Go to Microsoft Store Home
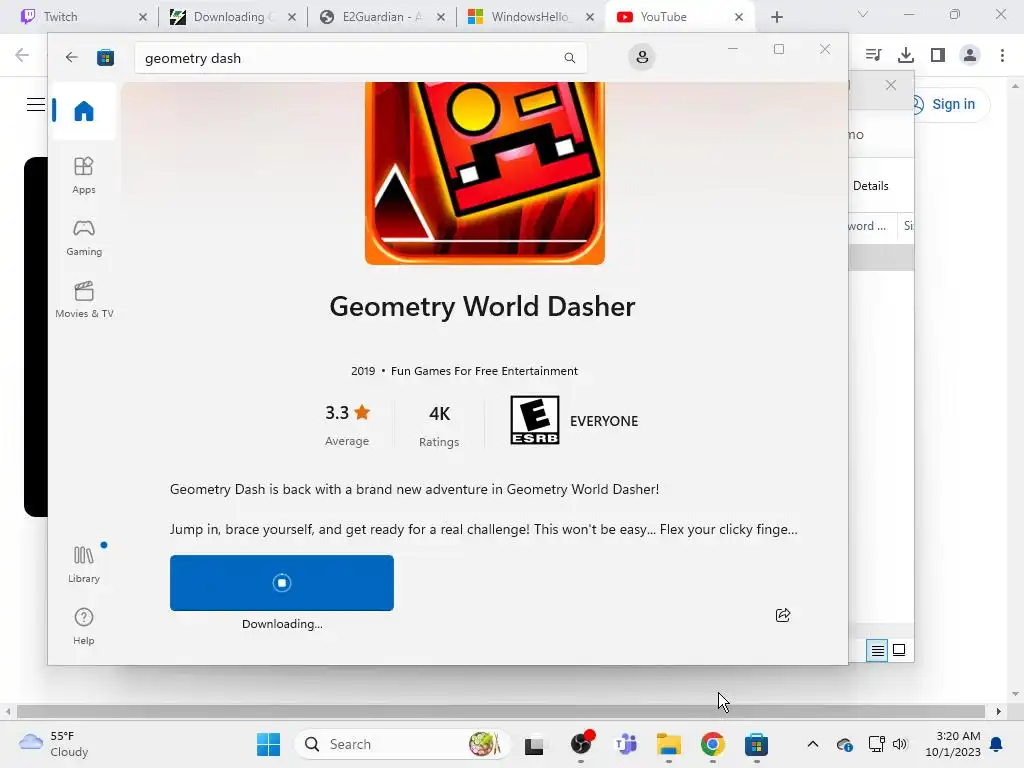Image resolution: width=1024 pixels, height=768 pixels. pos(84,111)
